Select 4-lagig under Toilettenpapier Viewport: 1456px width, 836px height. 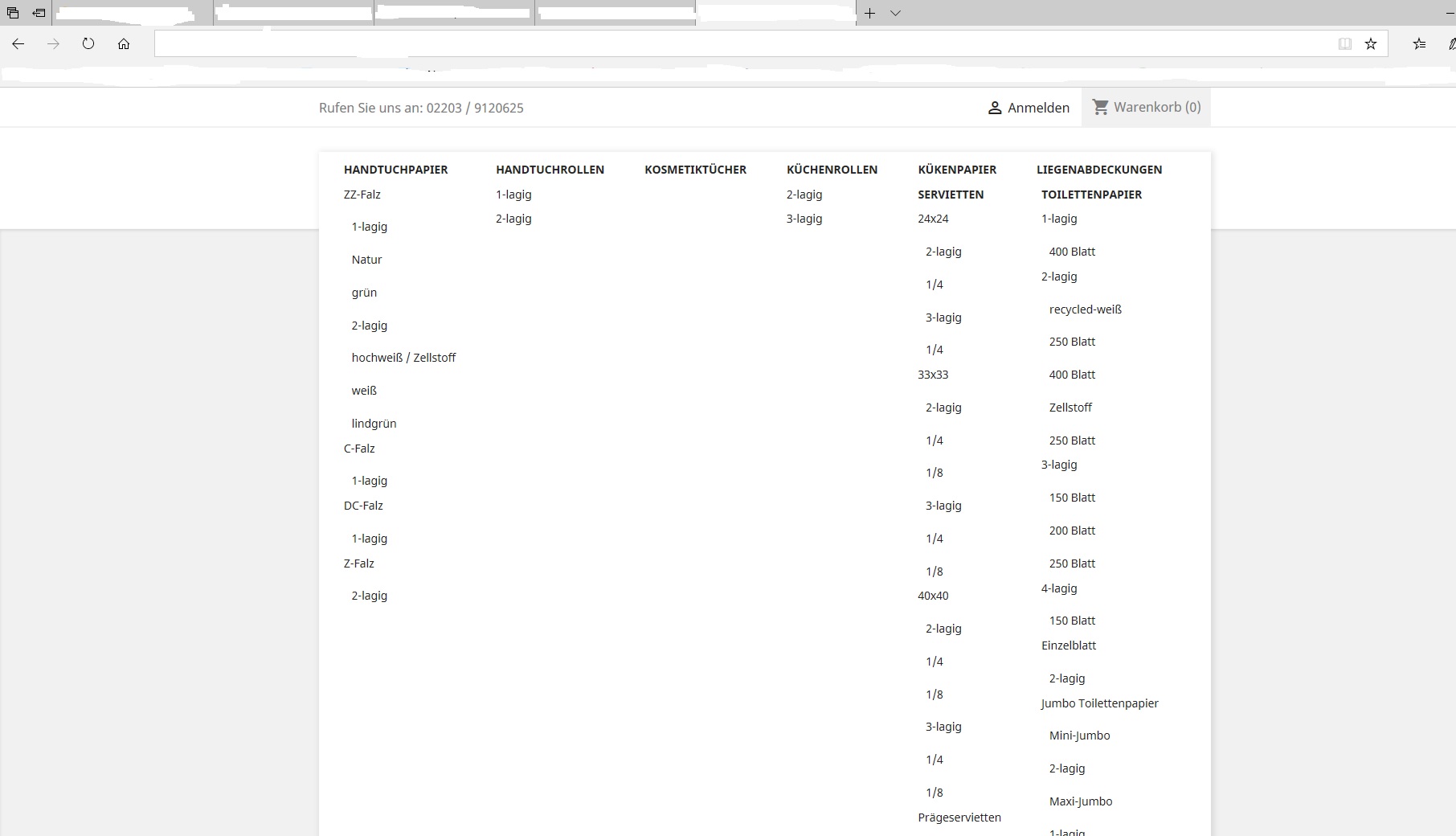1059,588
